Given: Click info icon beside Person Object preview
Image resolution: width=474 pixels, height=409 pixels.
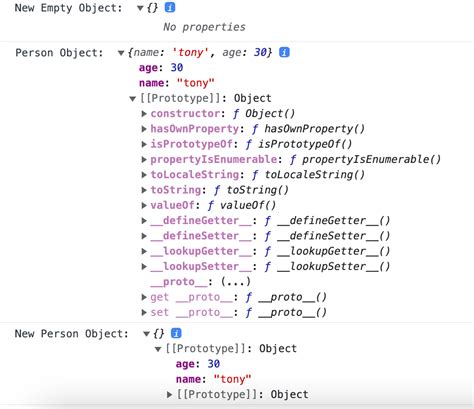Looking at the screenshot, I should tap(284, 52).
